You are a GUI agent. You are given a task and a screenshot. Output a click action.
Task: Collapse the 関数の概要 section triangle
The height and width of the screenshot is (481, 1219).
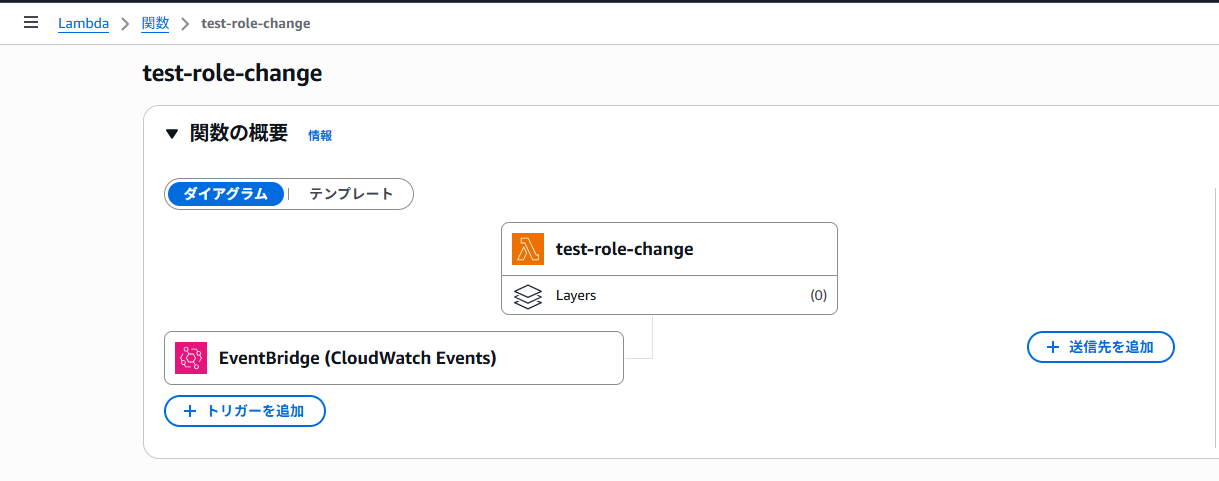click(171, 134)
